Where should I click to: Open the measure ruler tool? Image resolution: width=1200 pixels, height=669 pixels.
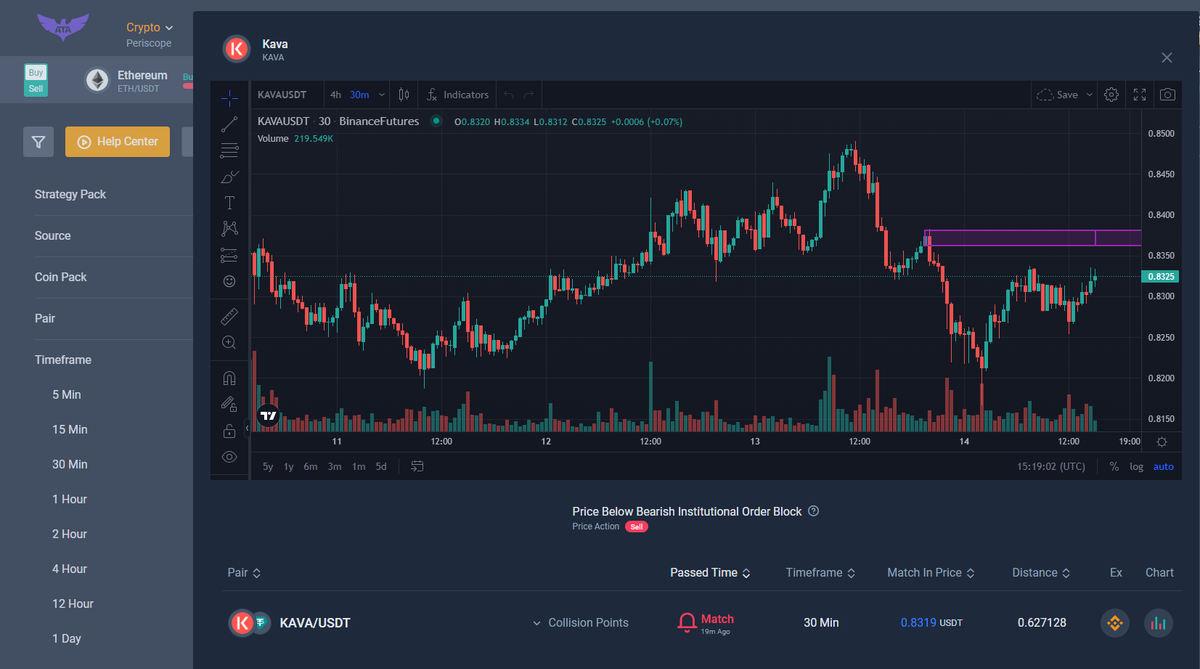pos(229,316)
